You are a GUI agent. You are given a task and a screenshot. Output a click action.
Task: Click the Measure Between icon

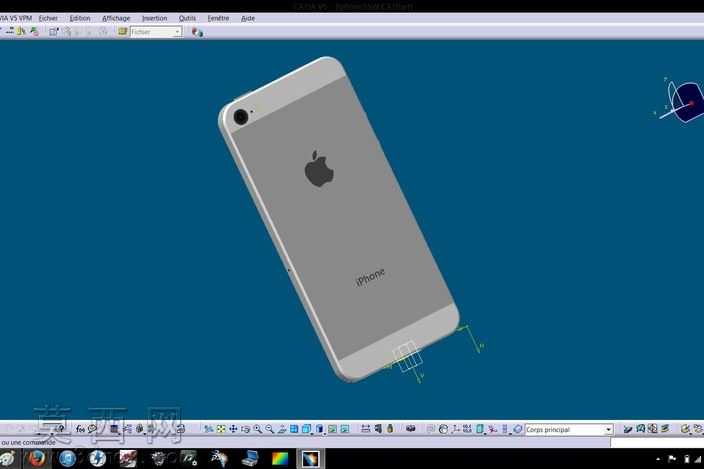tap(365, 429)
